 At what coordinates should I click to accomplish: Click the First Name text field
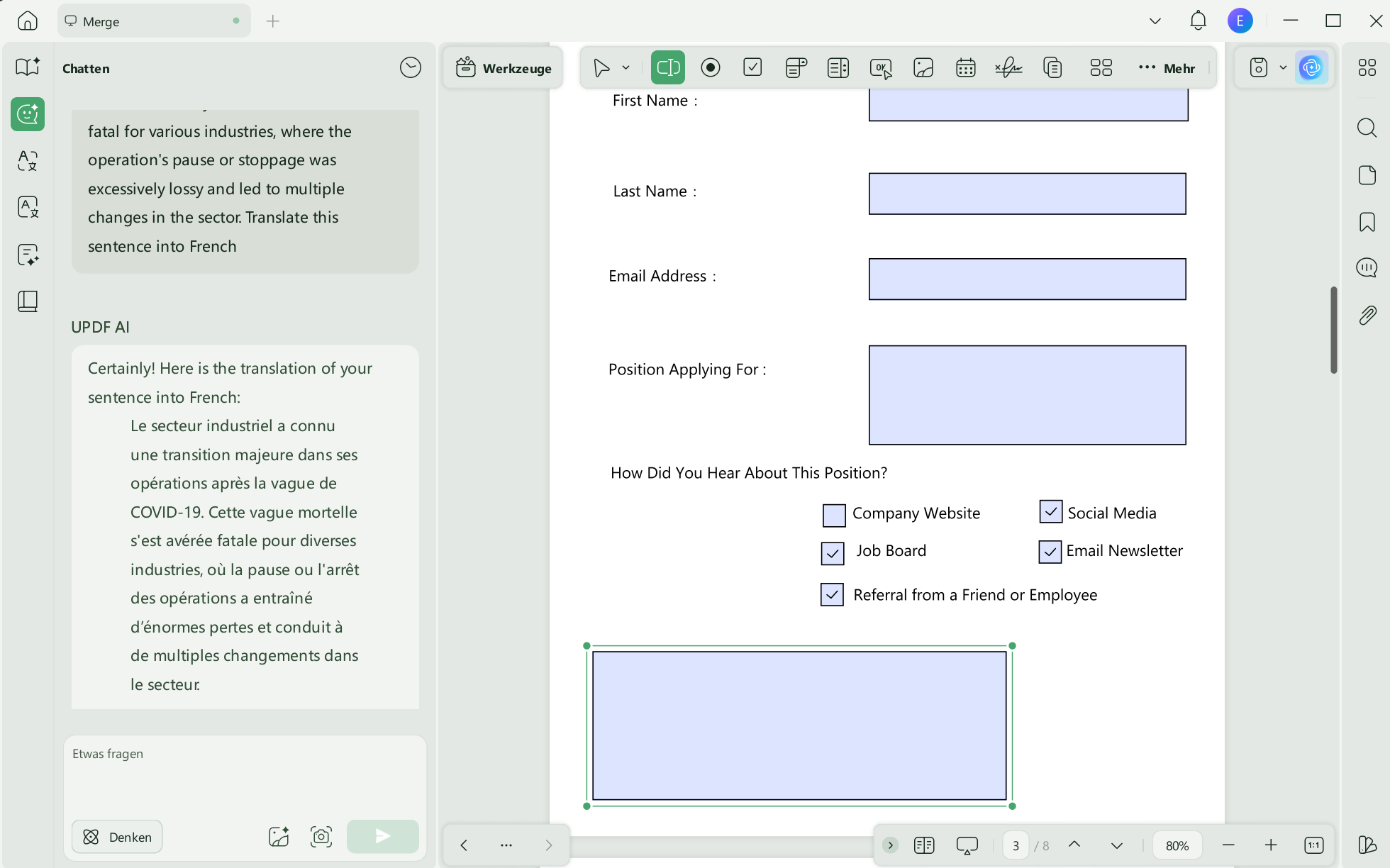(x=1028, y=104)
